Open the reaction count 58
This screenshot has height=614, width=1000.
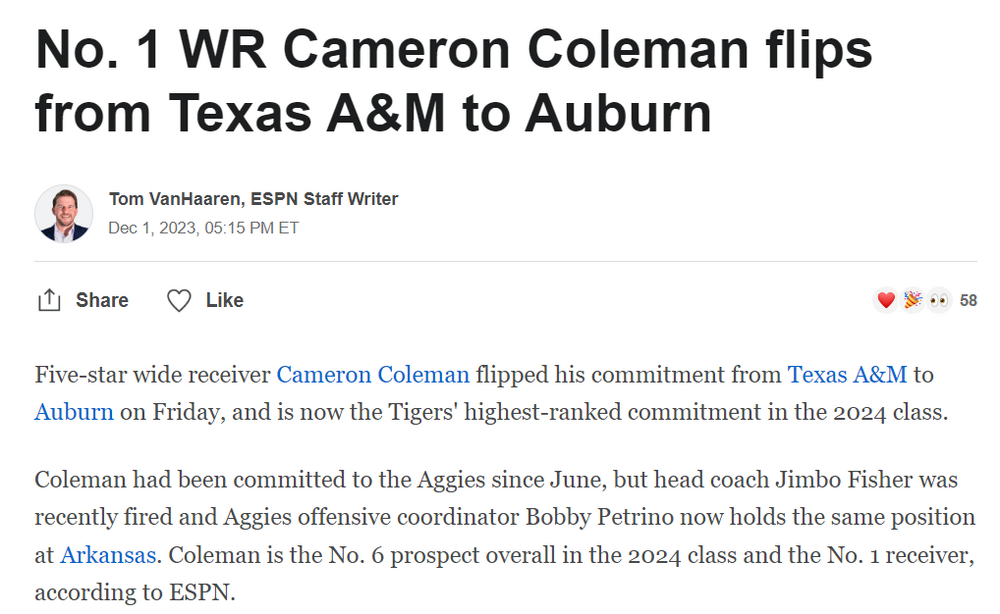968,300
